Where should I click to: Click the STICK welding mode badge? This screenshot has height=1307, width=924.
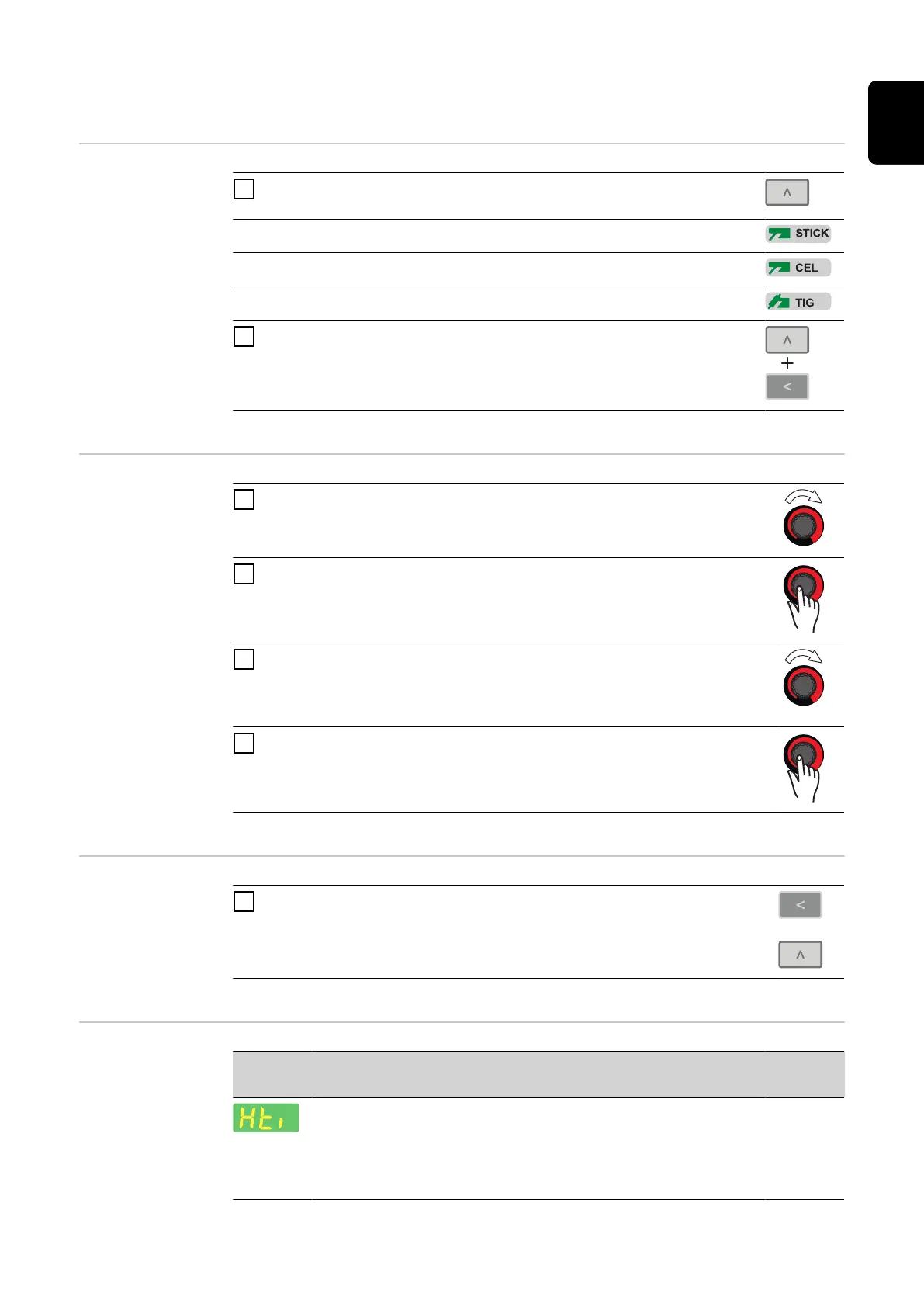click(x=798, y=234)
